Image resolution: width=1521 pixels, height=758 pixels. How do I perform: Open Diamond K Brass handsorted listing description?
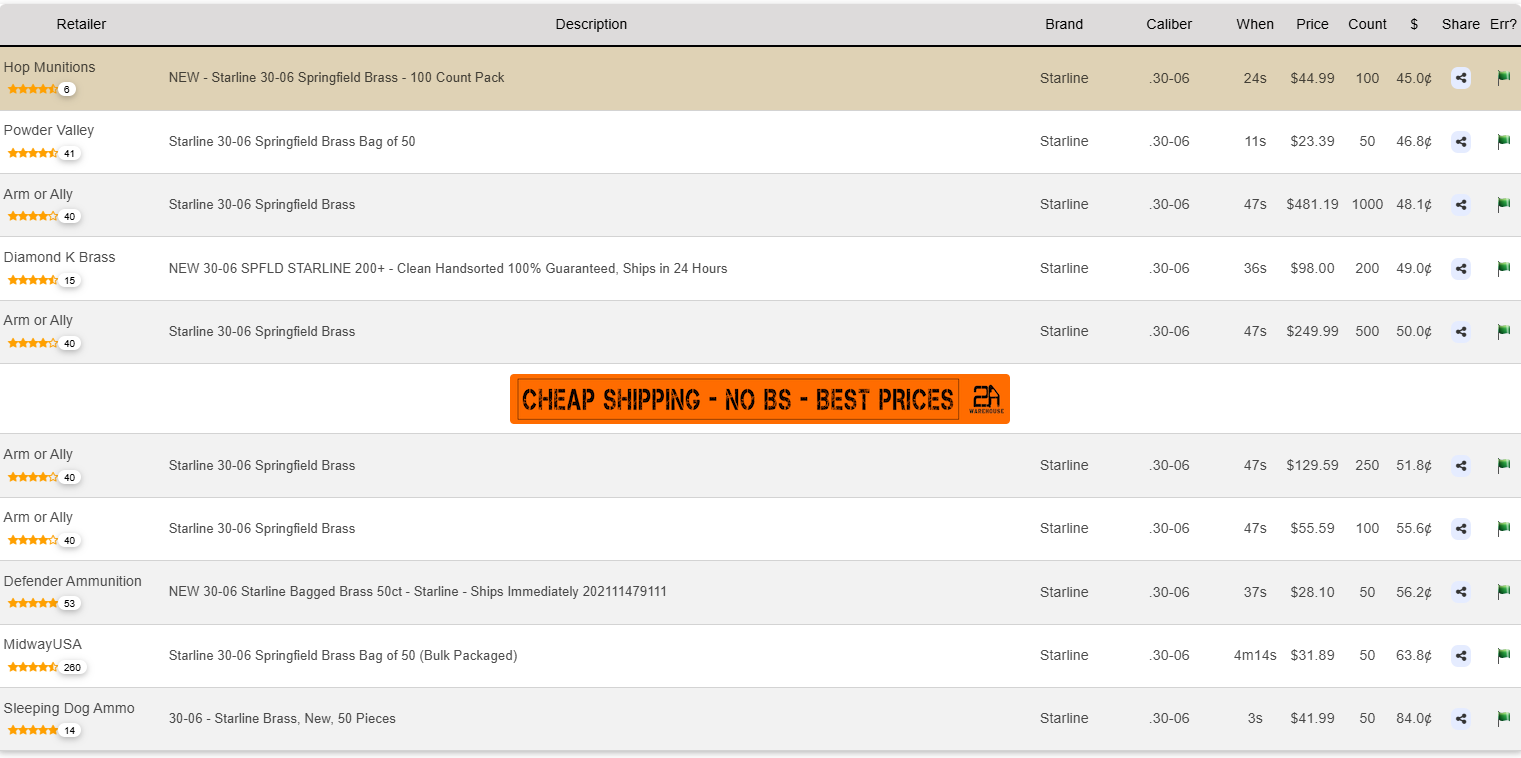(x=448, y=268)
